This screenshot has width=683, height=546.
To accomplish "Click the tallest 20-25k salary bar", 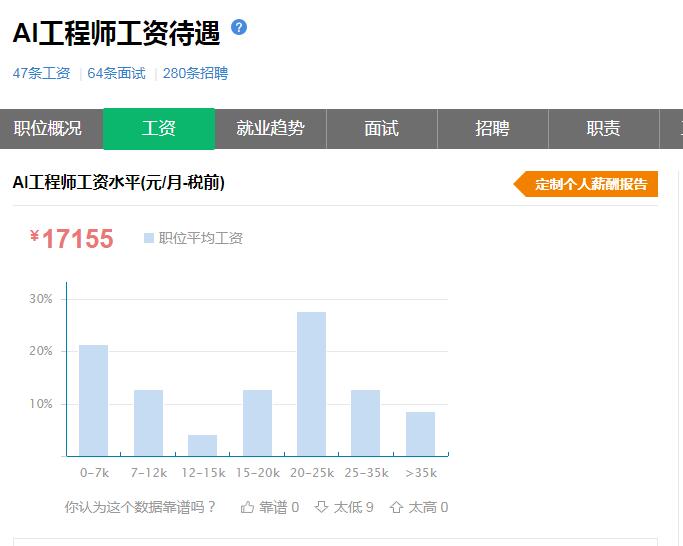I will [x=311, y=384].
